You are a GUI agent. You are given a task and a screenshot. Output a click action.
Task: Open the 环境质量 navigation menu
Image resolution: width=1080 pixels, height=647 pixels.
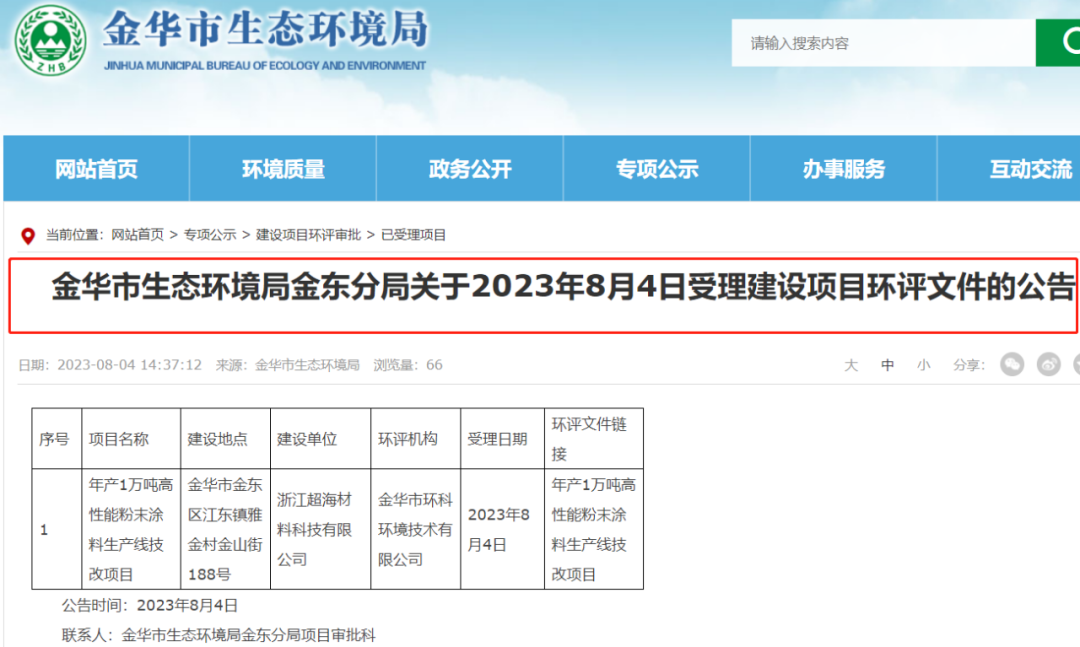[283, 170]
